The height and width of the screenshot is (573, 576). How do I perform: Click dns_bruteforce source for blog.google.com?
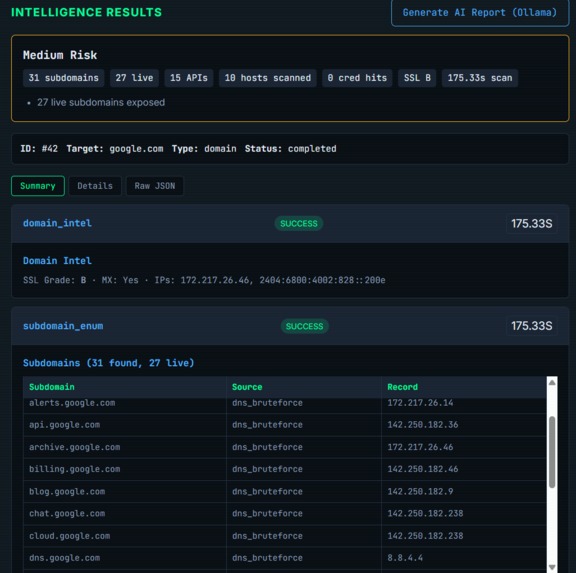click(267, 491)
